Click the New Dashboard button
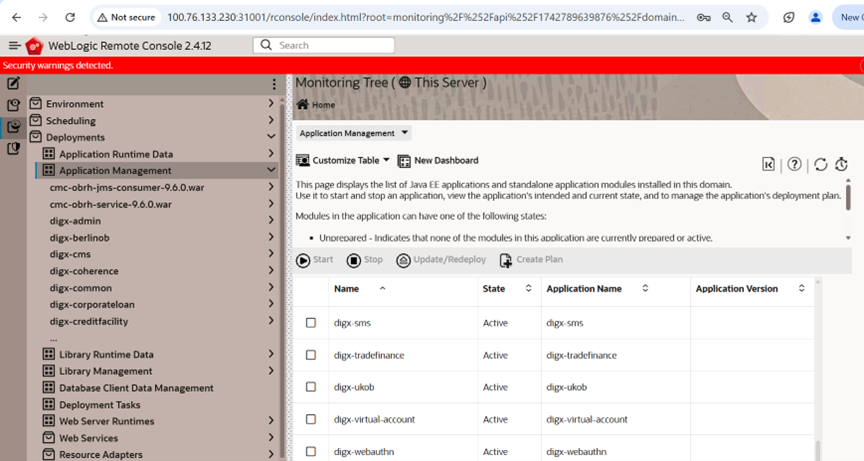The height and width of the screenshot is (461, 864). pos(438,160)
